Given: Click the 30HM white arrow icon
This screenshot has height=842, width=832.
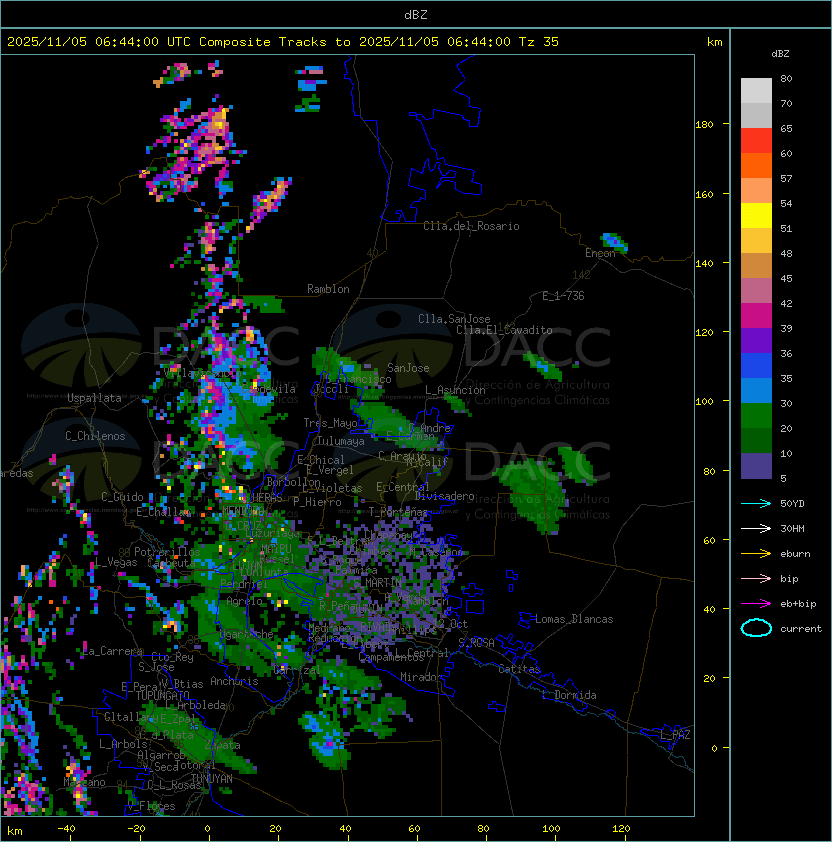Looking at the screenshot, I should pos(756,529).
